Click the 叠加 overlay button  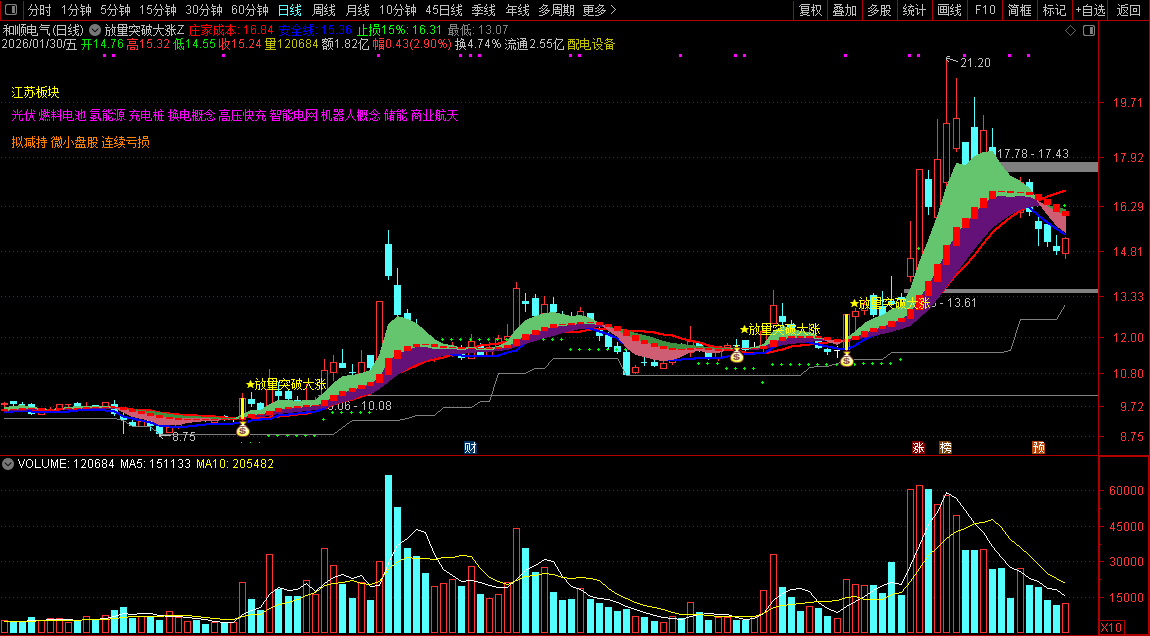[845, 10]
